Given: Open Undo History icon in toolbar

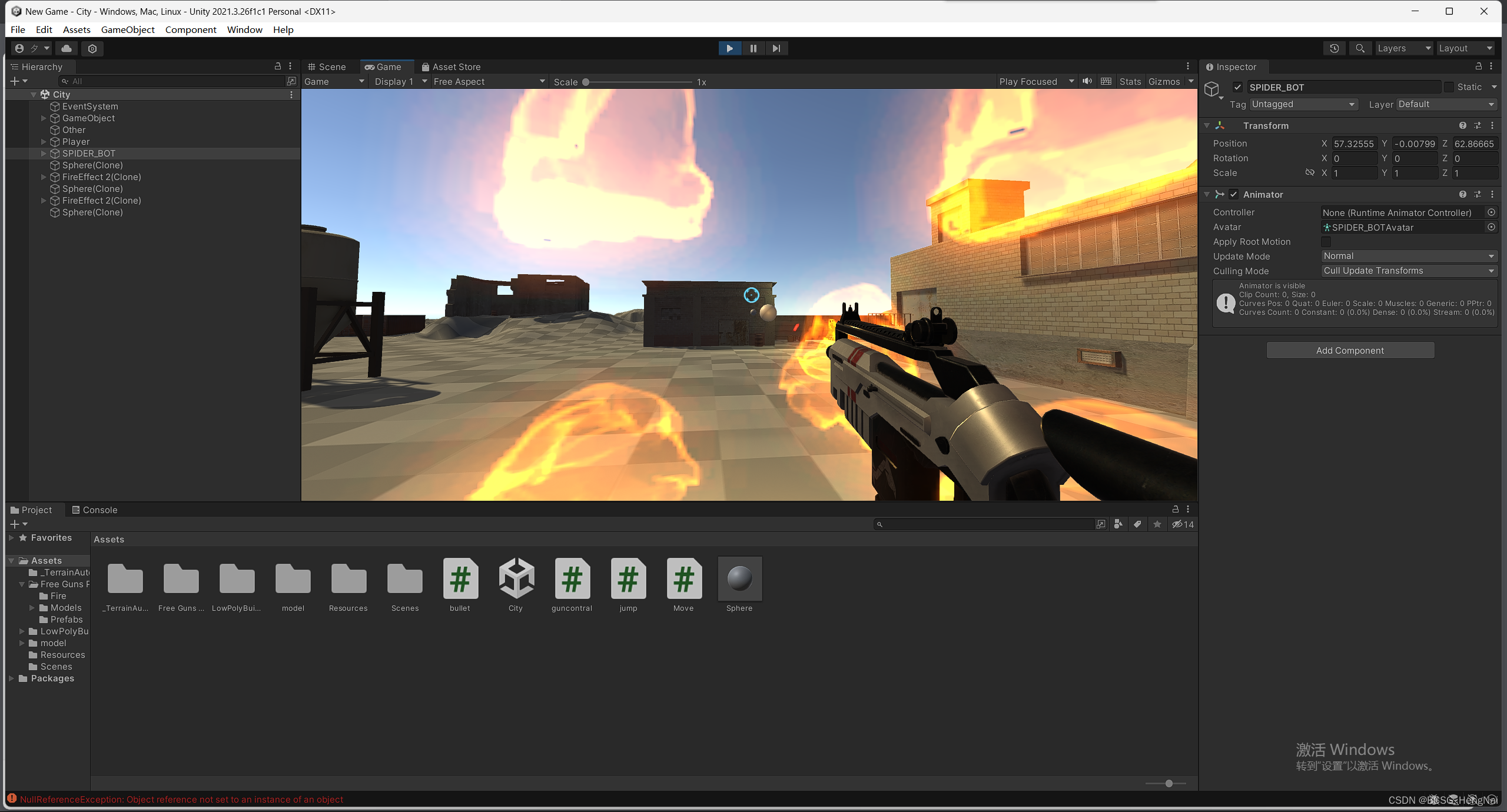Looking at the screenshot, I should (x=1334, y=48).
